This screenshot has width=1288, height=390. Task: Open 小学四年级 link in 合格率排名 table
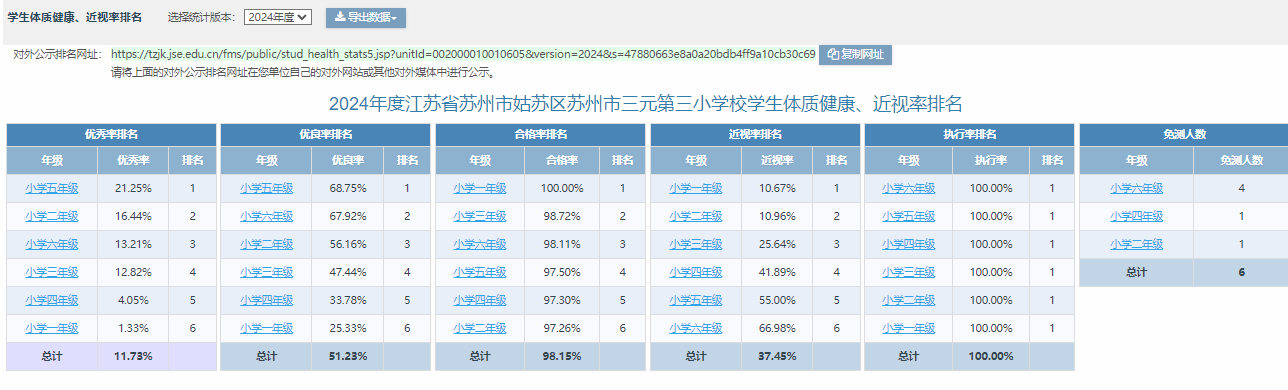point(480,300)
